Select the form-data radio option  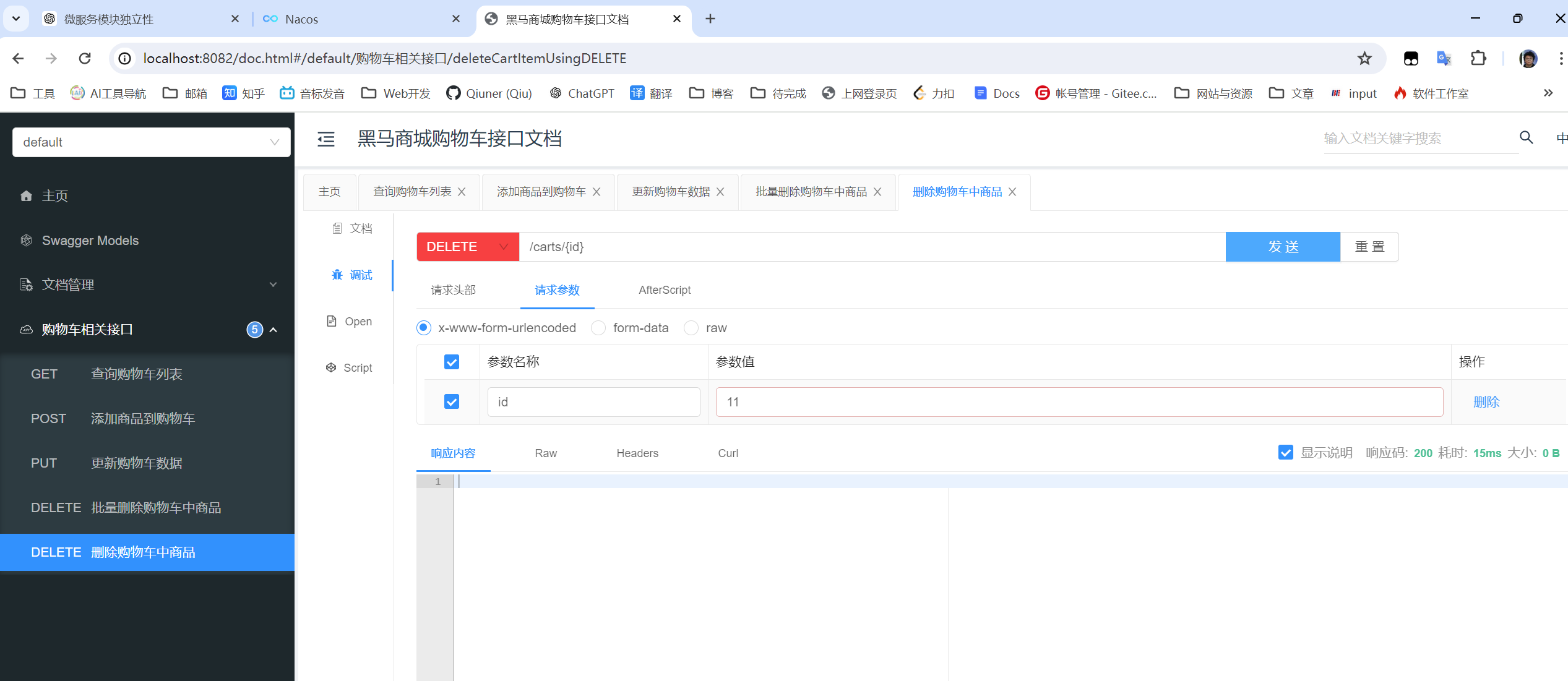pyautogui.click(x=598, y=328)
